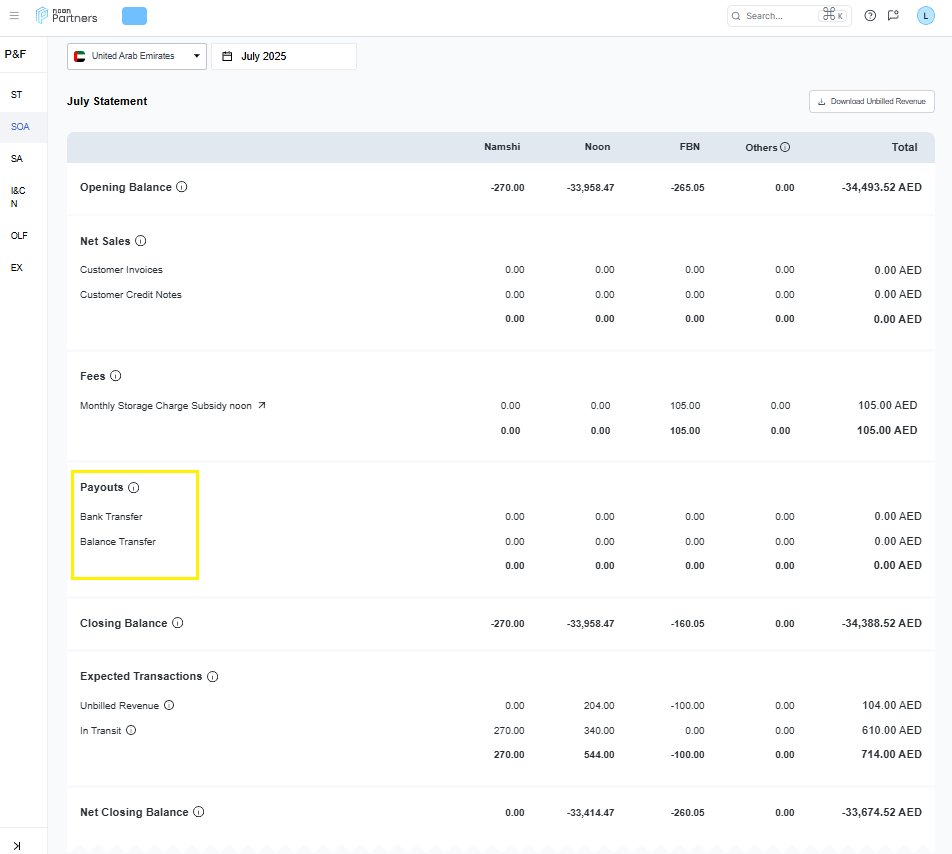The width and height of the screenshot is (952, 854).
Task: Show info for Fees
Action: pos(115,376)
